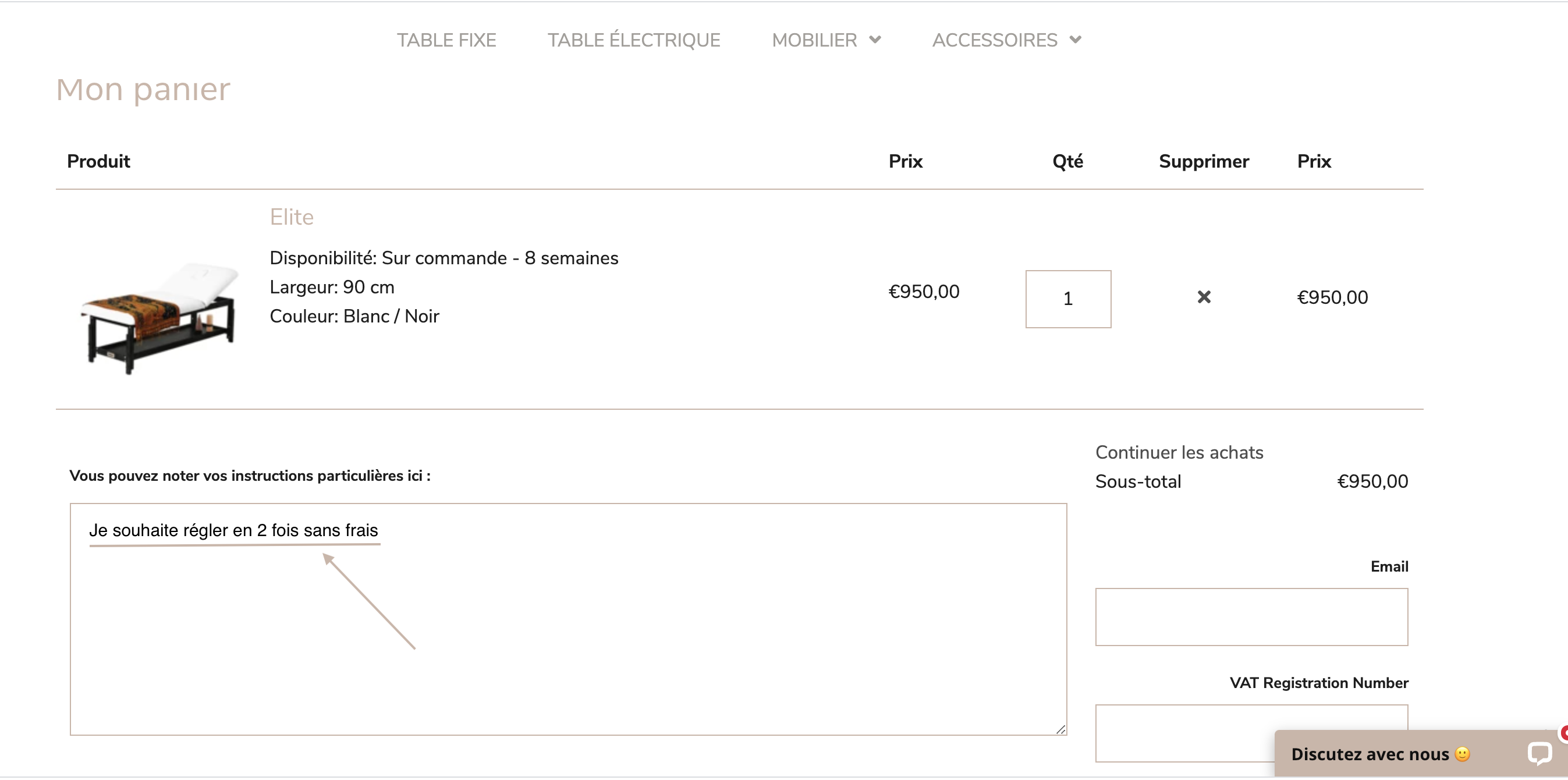Open the chat bubble icon

pyautogui.click(x=1539, y=754)
